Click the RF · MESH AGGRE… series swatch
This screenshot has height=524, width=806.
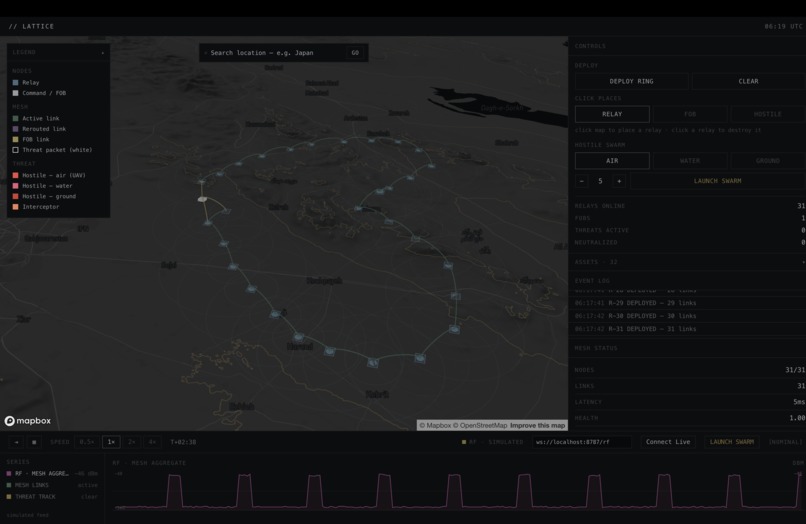tap(9, 474)
